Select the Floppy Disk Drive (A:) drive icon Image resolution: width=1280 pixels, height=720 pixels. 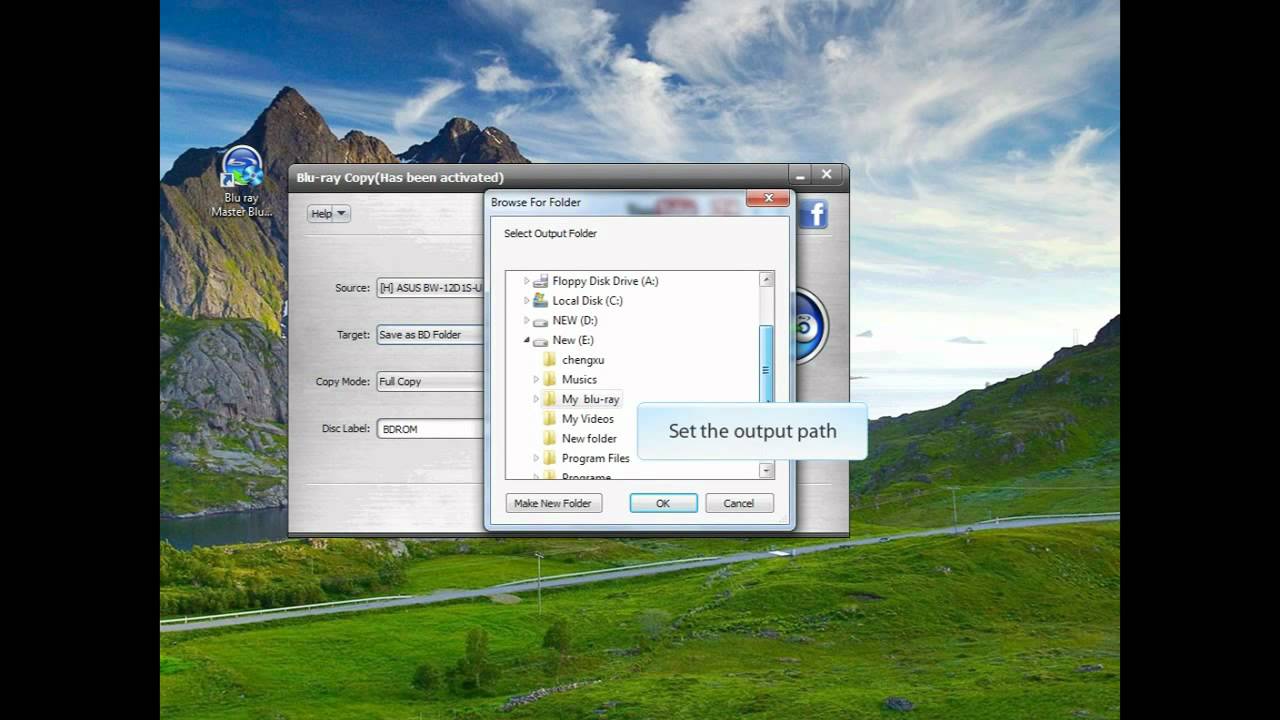tap(541, 281)
